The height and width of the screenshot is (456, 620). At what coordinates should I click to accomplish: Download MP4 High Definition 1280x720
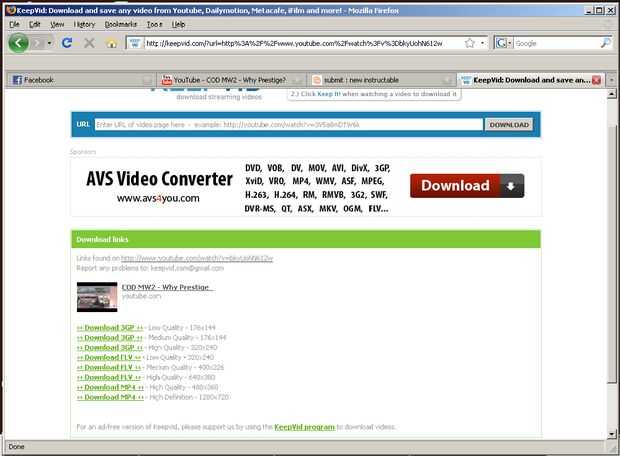(x=110, y=397)
